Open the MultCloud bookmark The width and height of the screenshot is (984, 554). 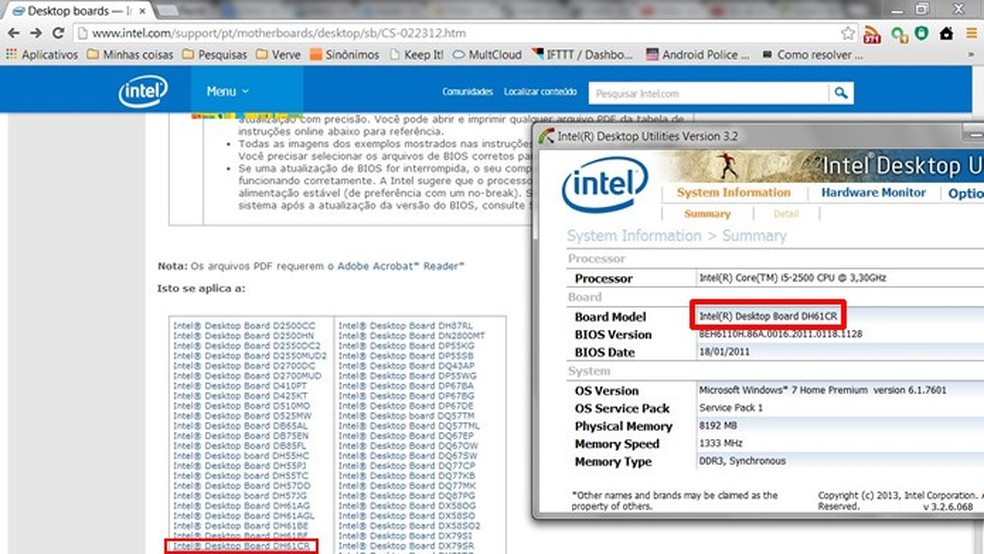pyautogui.click(x=488, y=55)
